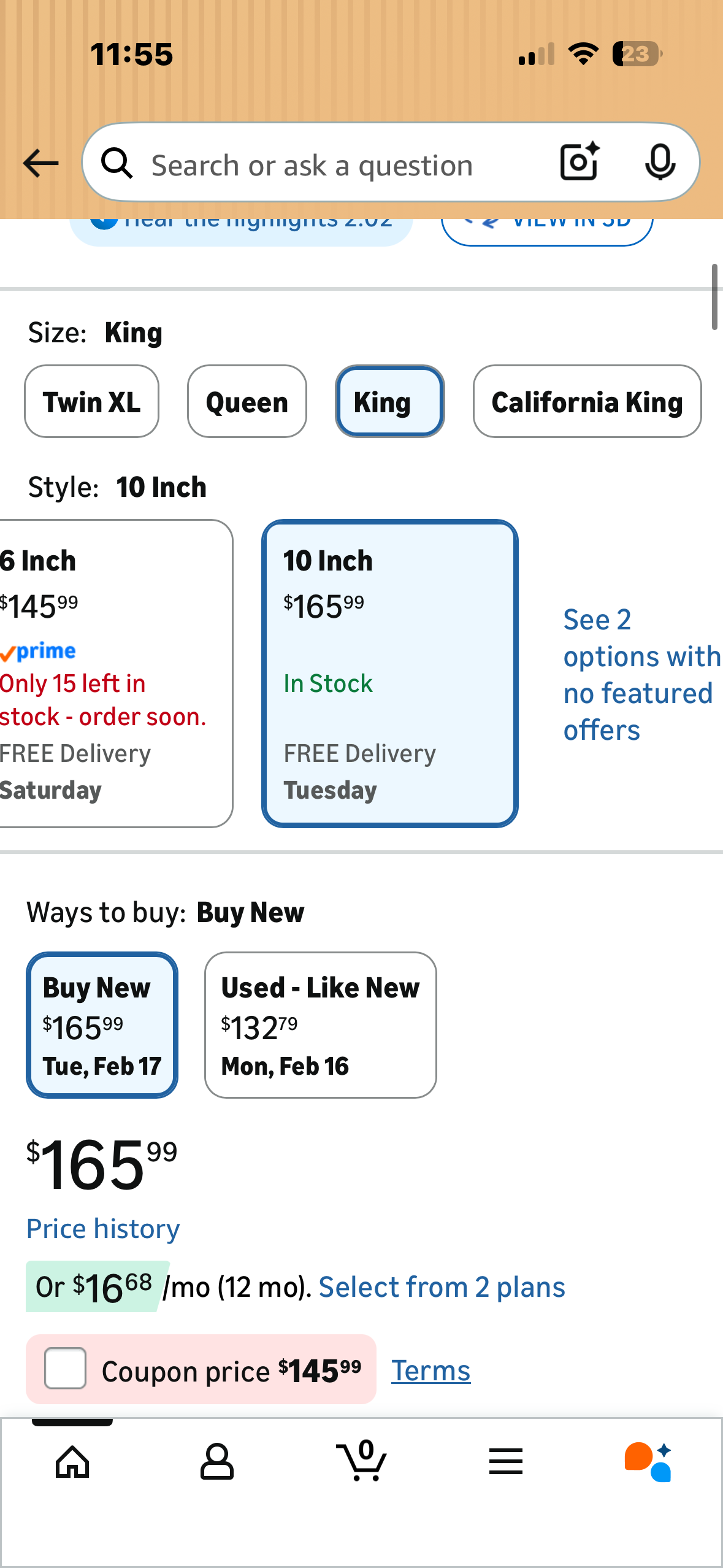Enable the Coupon price checkbox
723x1568 pixels.
(x=65, y=1368)
